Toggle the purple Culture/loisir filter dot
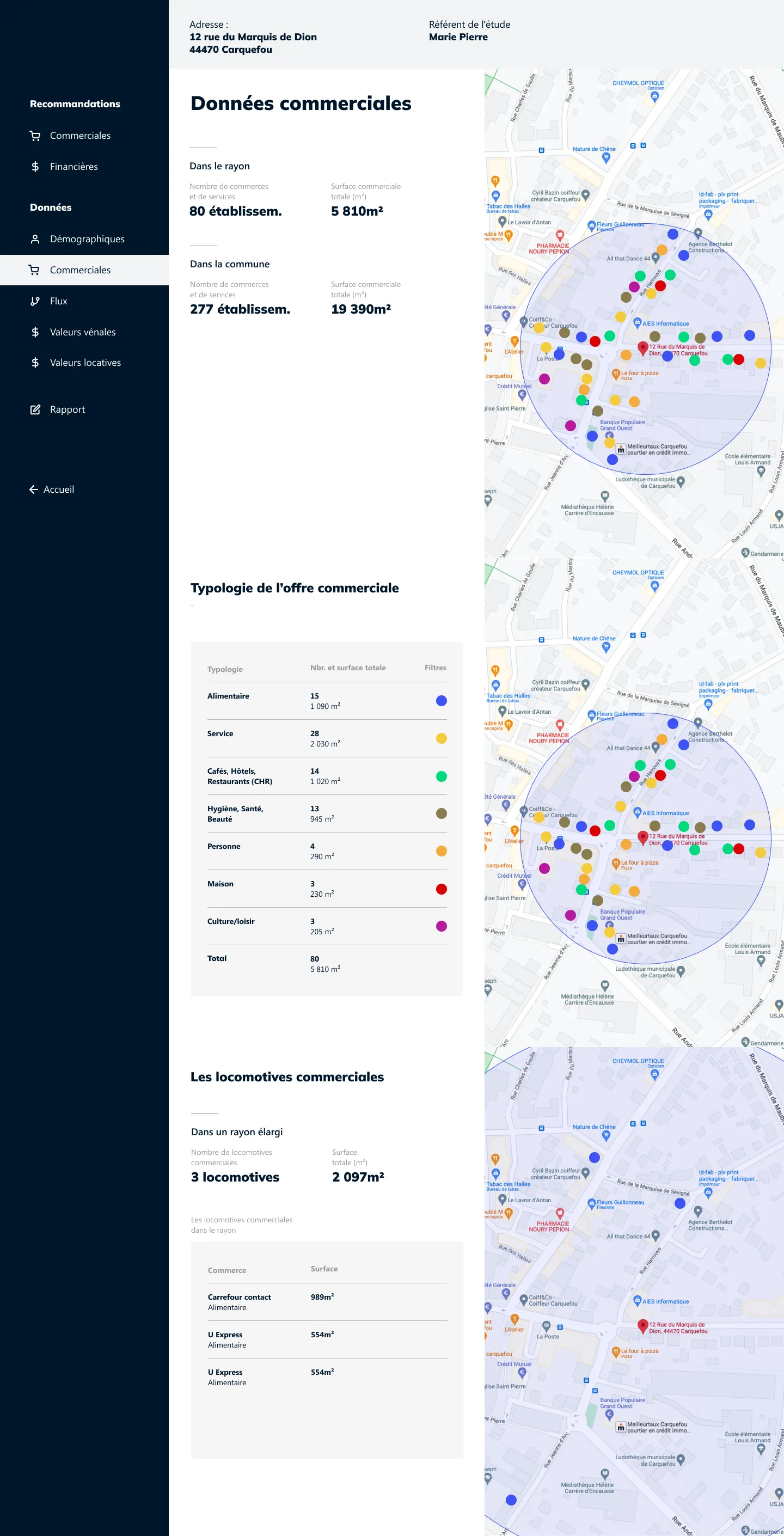Image resolution: width=784 pixels, height=1536 pixels. pyautogui.click(x=441, y=926)
